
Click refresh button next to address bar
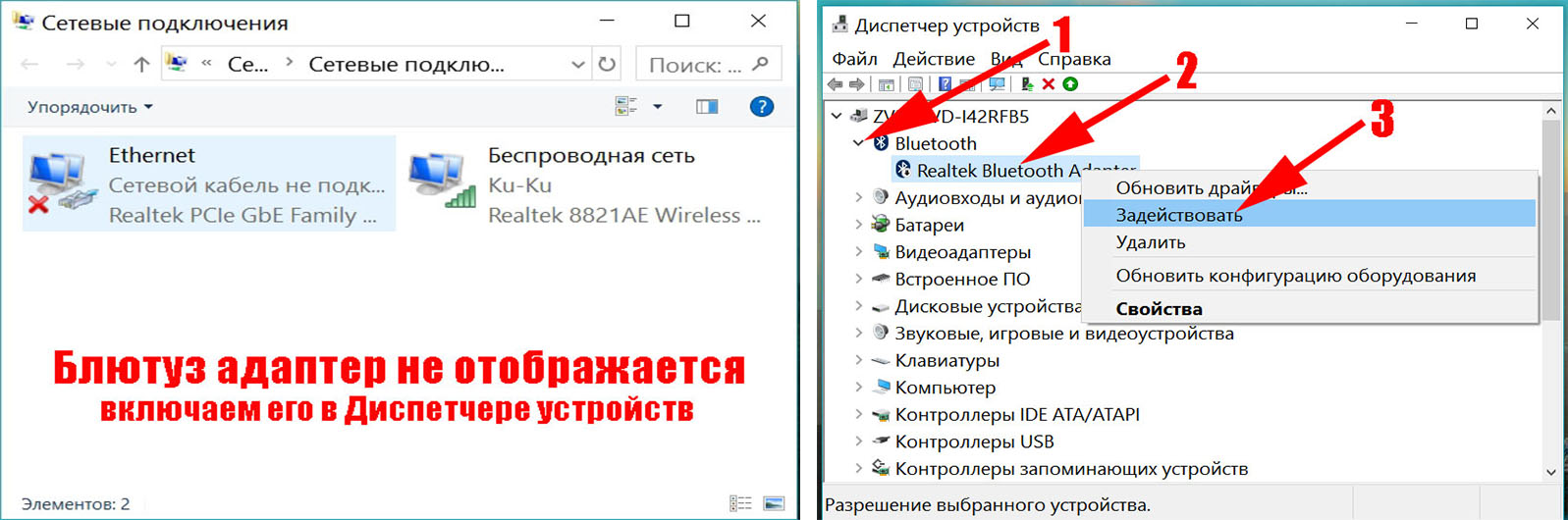(607, 64)
